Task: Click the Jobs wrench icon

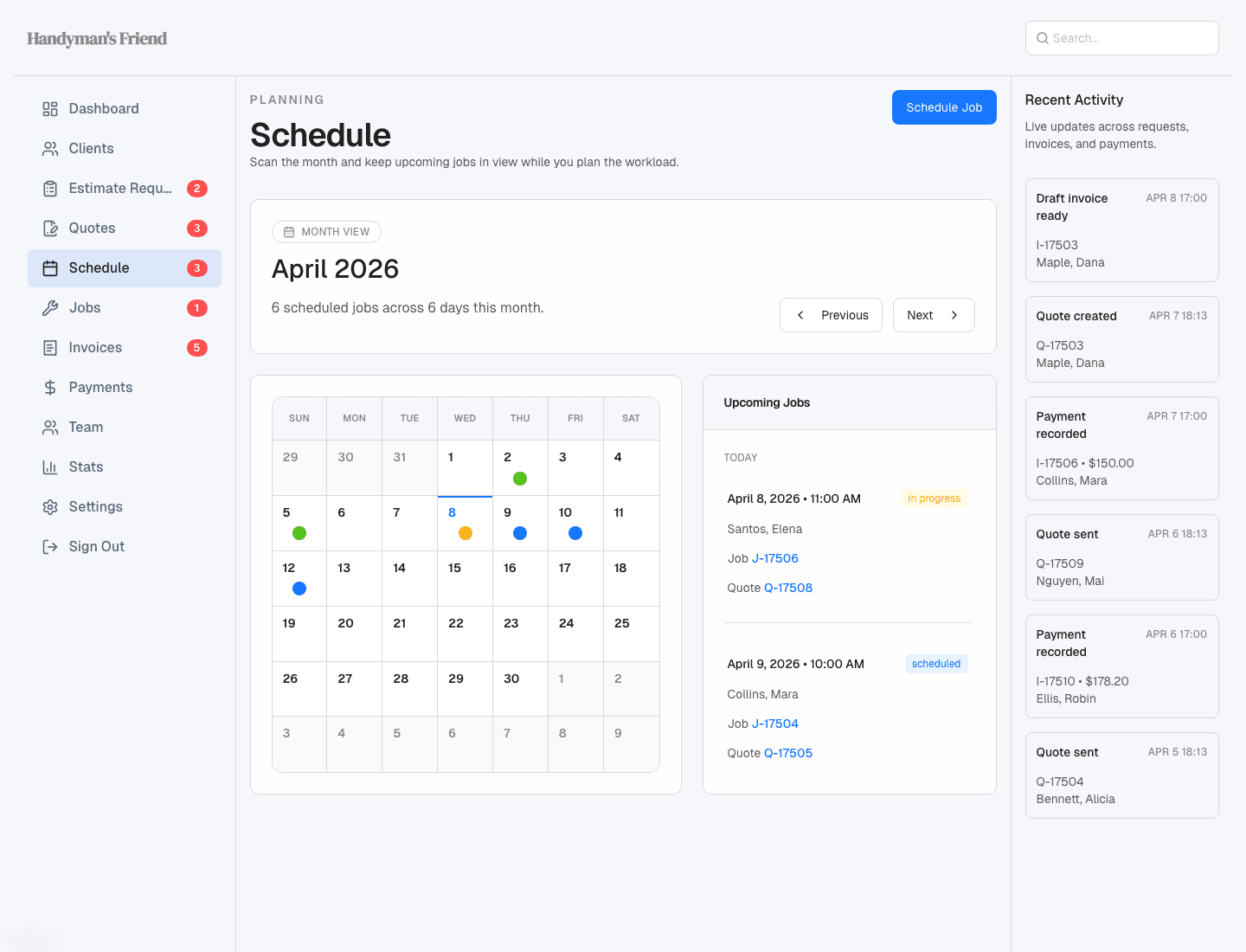Action: [50, 308]
